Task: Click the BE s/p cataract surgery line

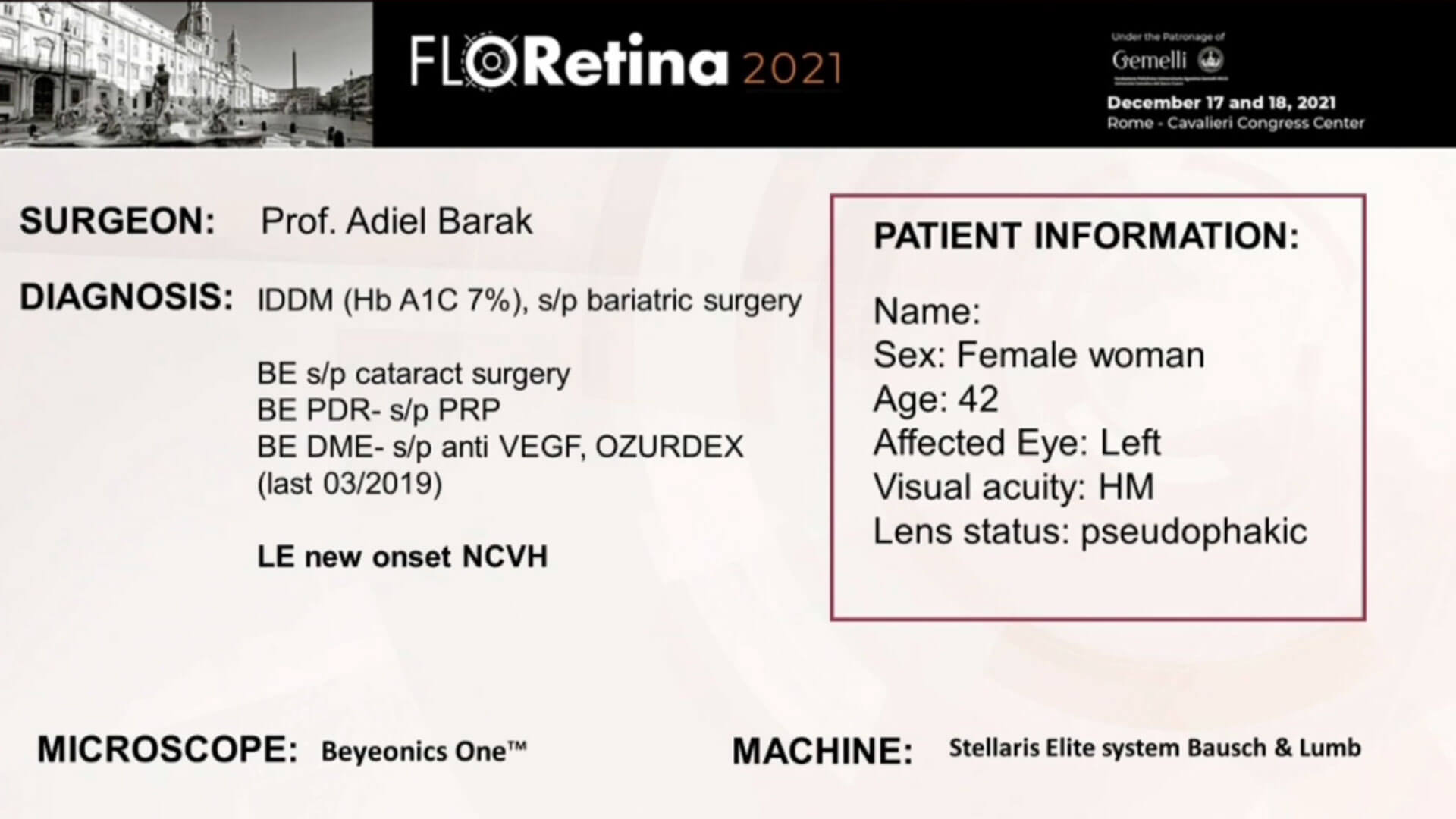Action: (x=413, y=375)
